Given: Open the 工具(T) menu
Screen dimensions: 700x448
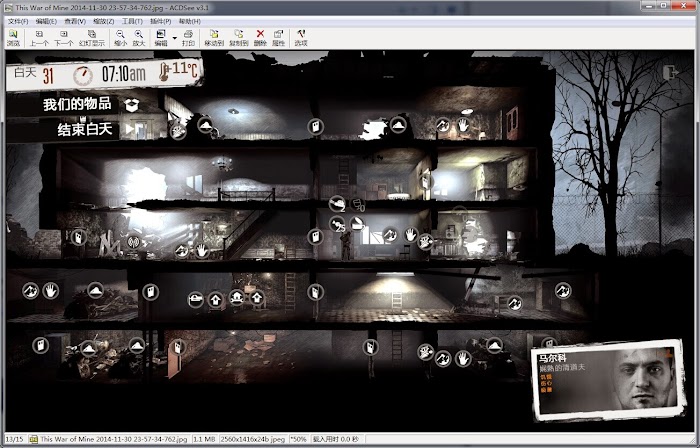Looking at the screenshot, I should pyautogui.click(x=132, y=21).
